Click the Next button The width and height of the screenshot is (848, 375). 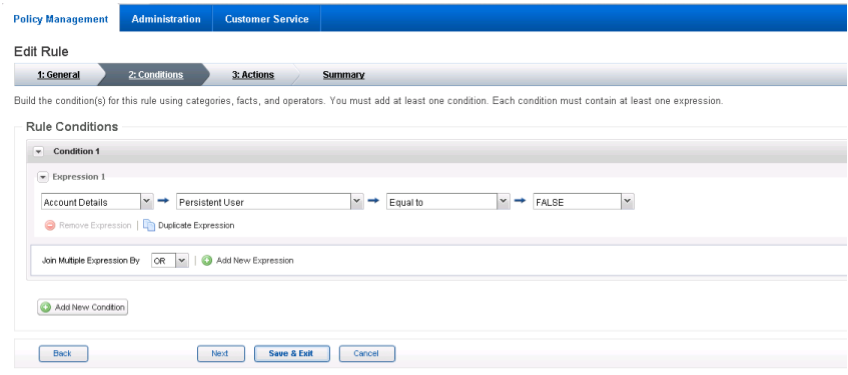220,353
